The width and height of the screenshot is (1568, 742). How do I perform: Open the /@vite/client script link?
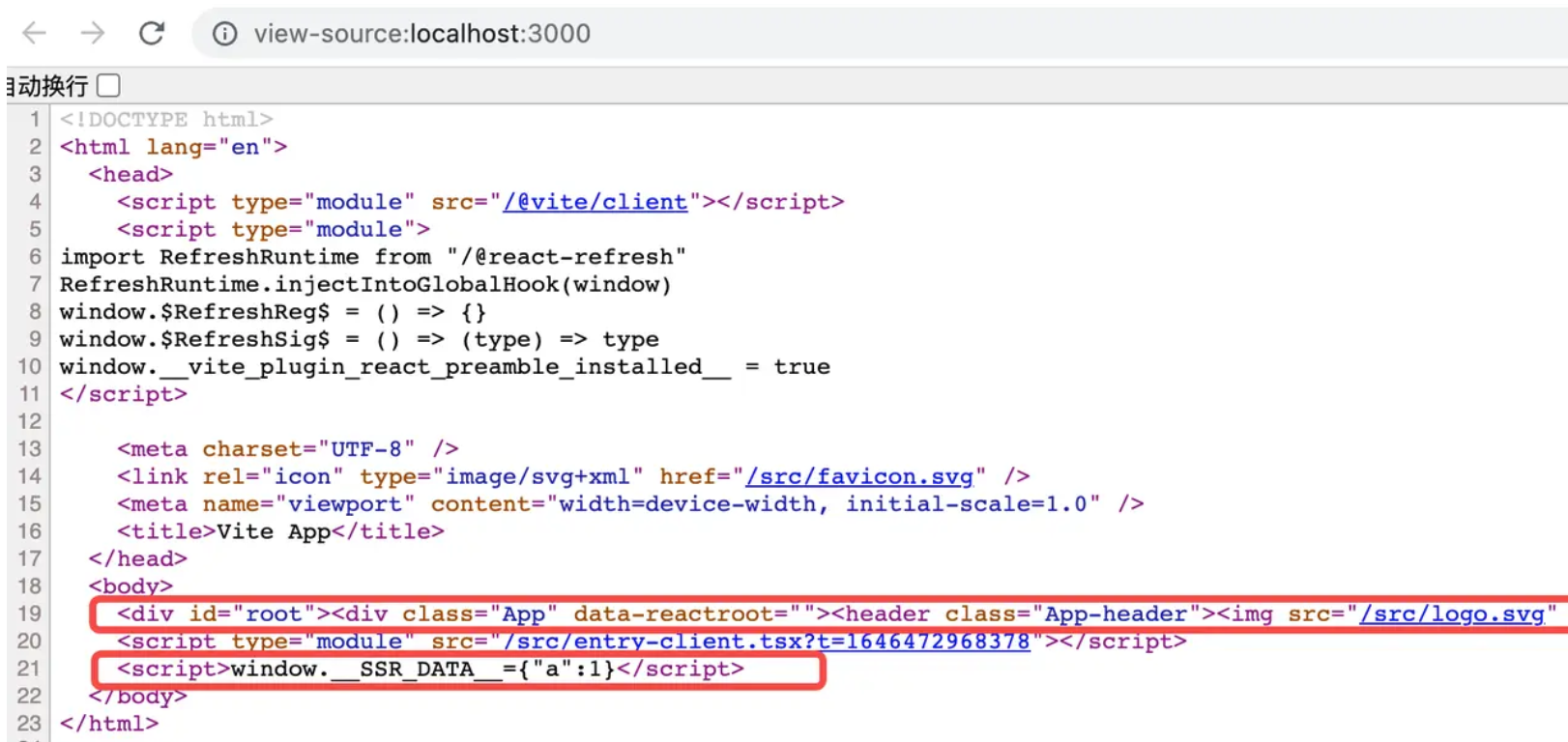coord(595,202)
